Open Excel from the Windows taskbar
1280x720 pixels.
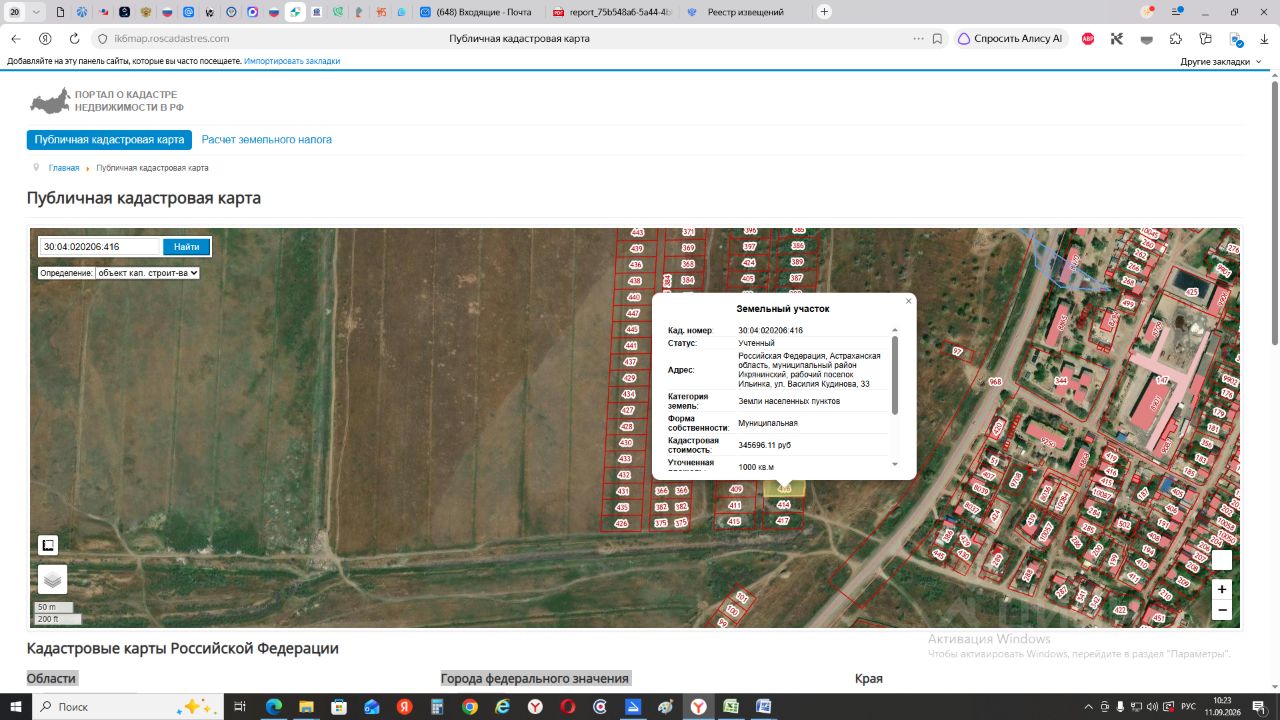[731, 707]
